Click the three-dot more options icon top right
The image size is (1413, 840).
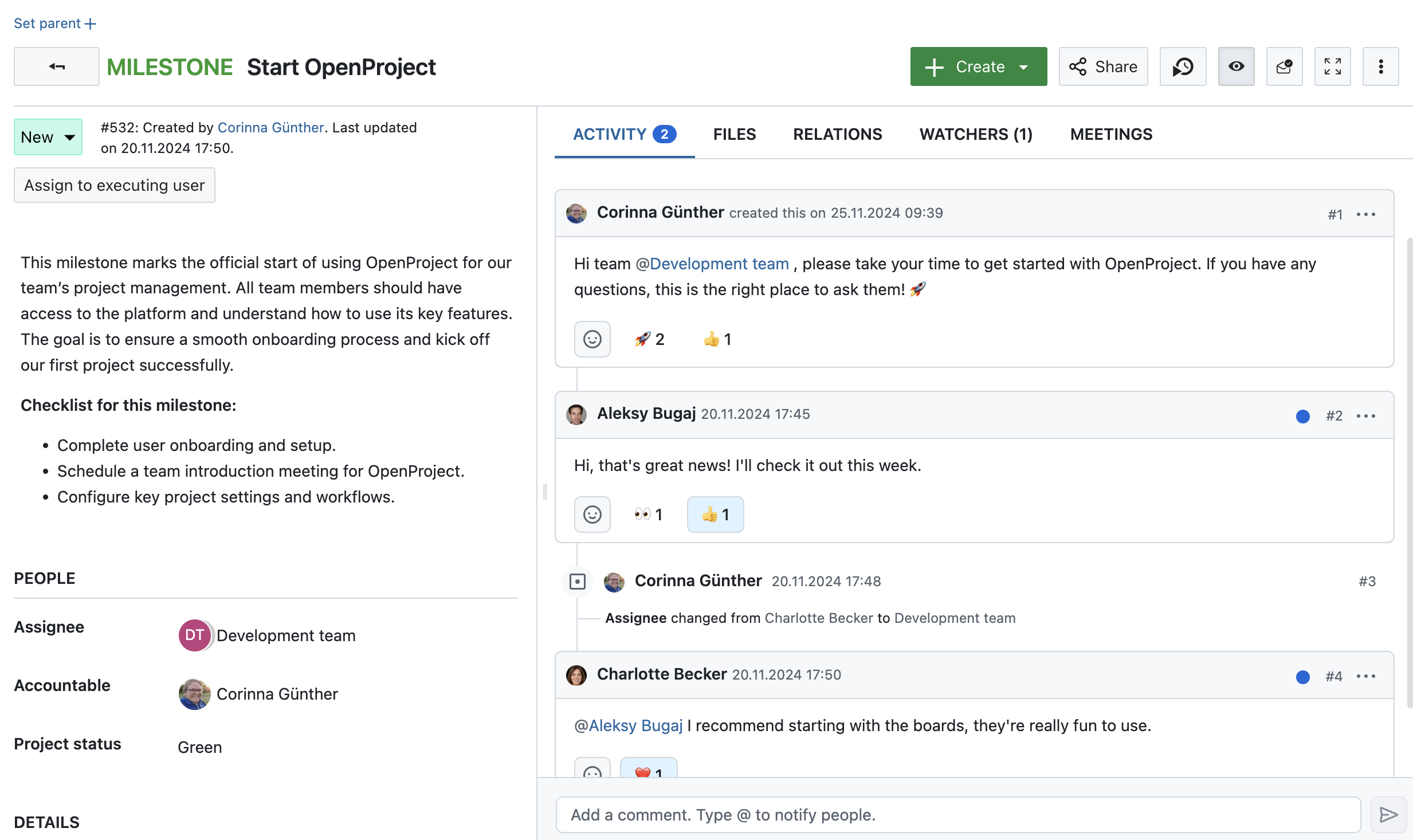tap(1380, 66)
